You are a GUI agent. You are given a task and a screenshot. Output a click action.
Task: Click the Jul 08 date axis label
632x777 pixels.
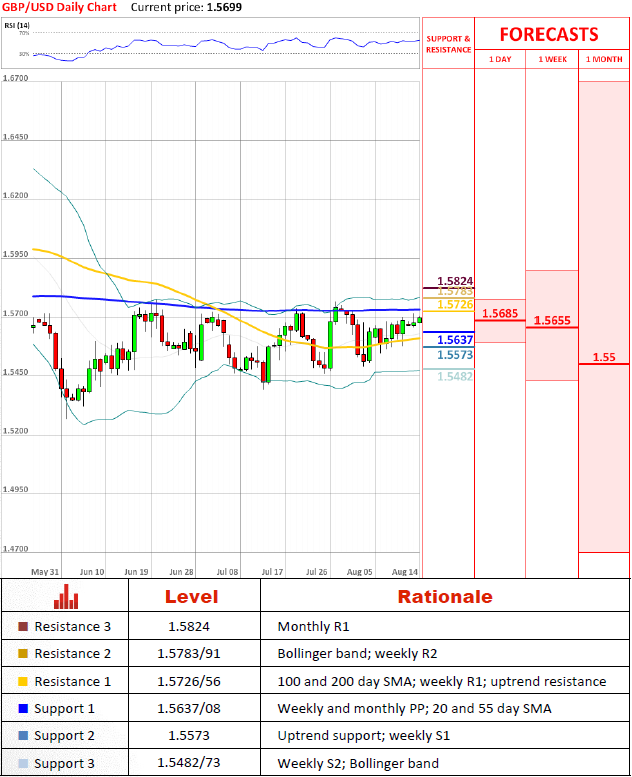point(227,572)
